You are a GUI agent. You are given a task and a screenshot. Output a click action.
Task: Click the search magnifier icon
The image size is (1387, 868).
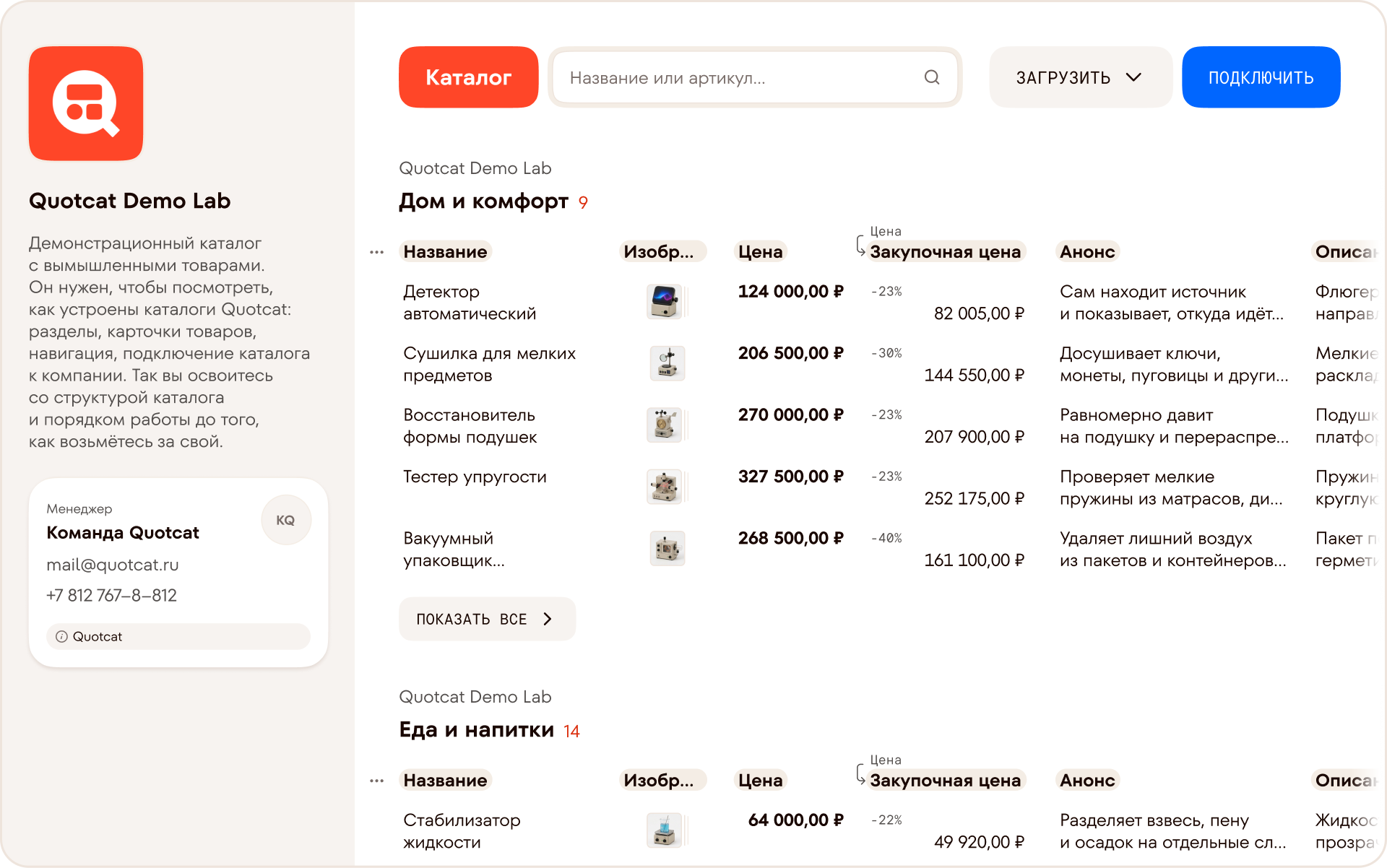pos(932,77)
